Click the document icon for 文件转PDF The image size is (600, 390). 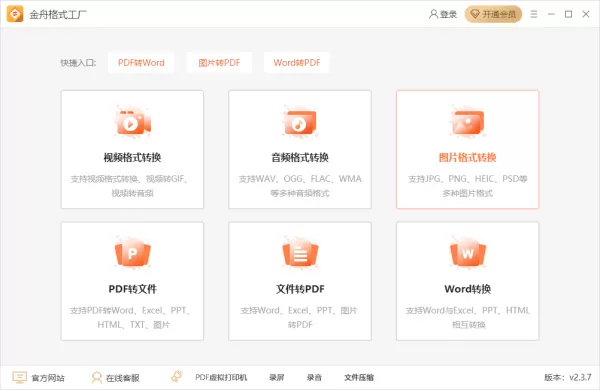click(x=300, y=253)
